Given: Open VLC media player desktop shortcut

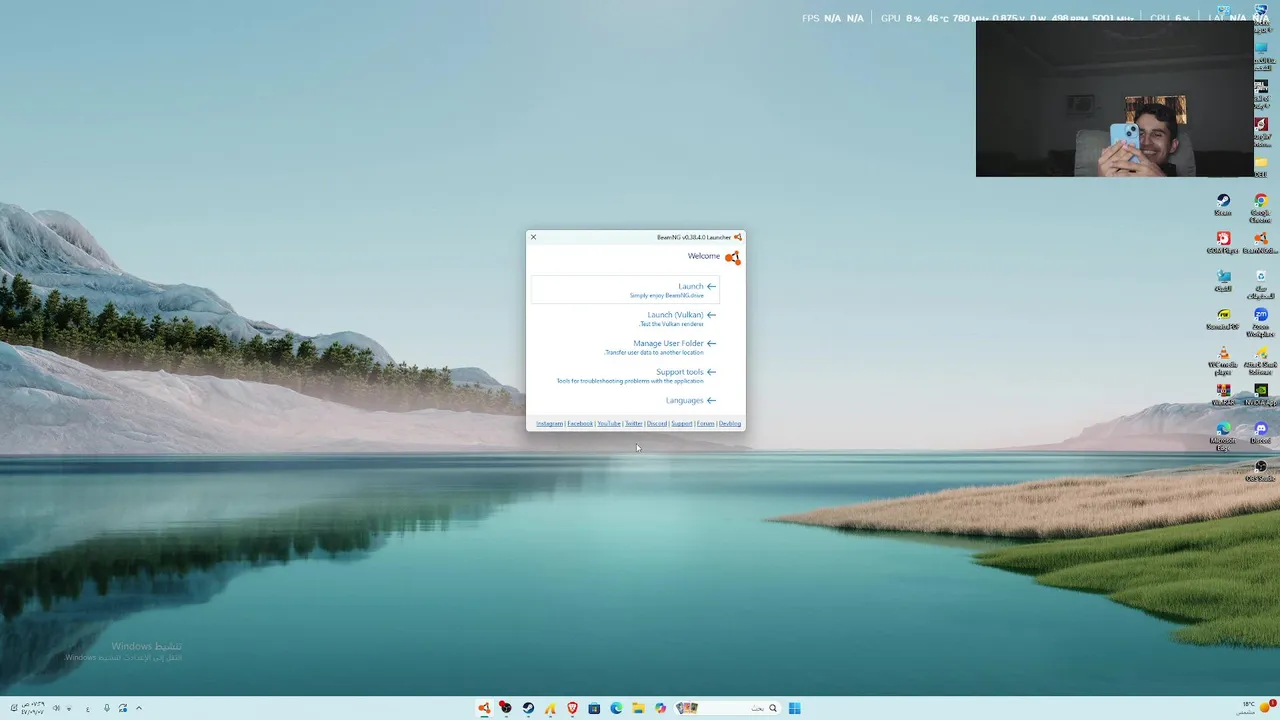Looking at the screenshot, I should [1223, 359].
